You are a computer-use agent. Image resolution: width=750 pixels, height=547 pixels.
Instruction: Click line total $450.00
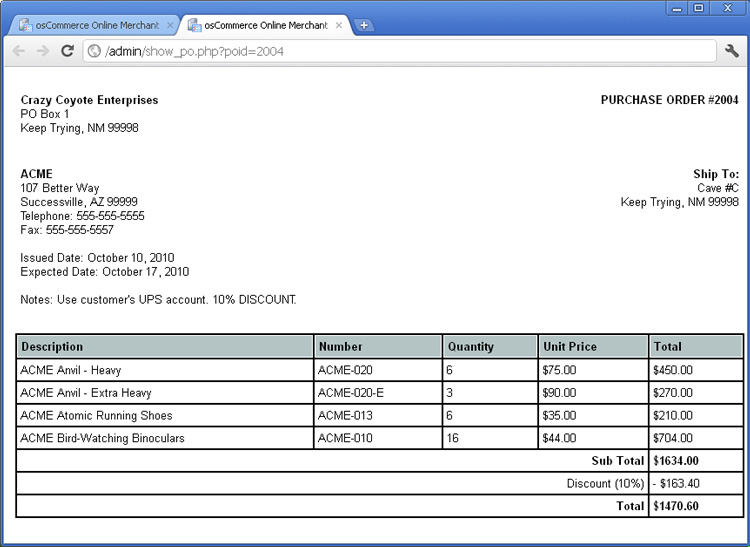pos(673,370)
